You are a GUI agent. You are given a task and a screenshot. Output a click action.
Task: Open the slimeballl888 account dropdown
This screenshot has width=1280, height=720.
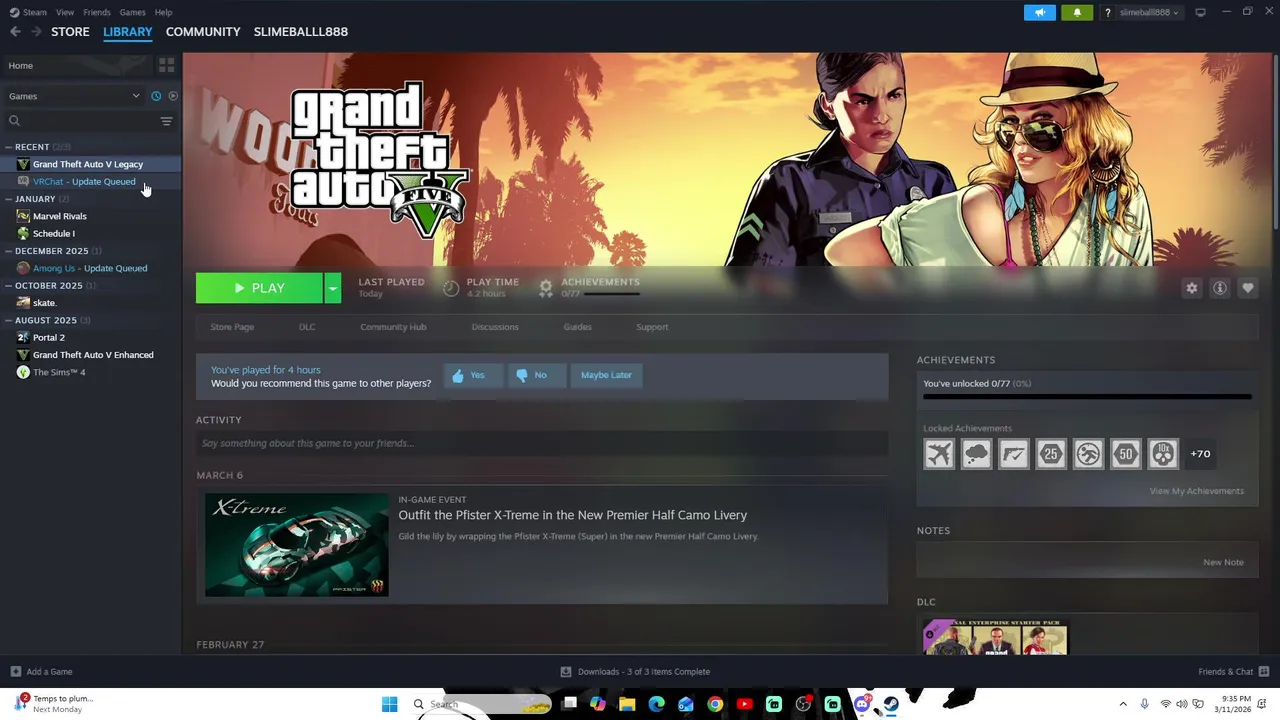[1148, 12]
